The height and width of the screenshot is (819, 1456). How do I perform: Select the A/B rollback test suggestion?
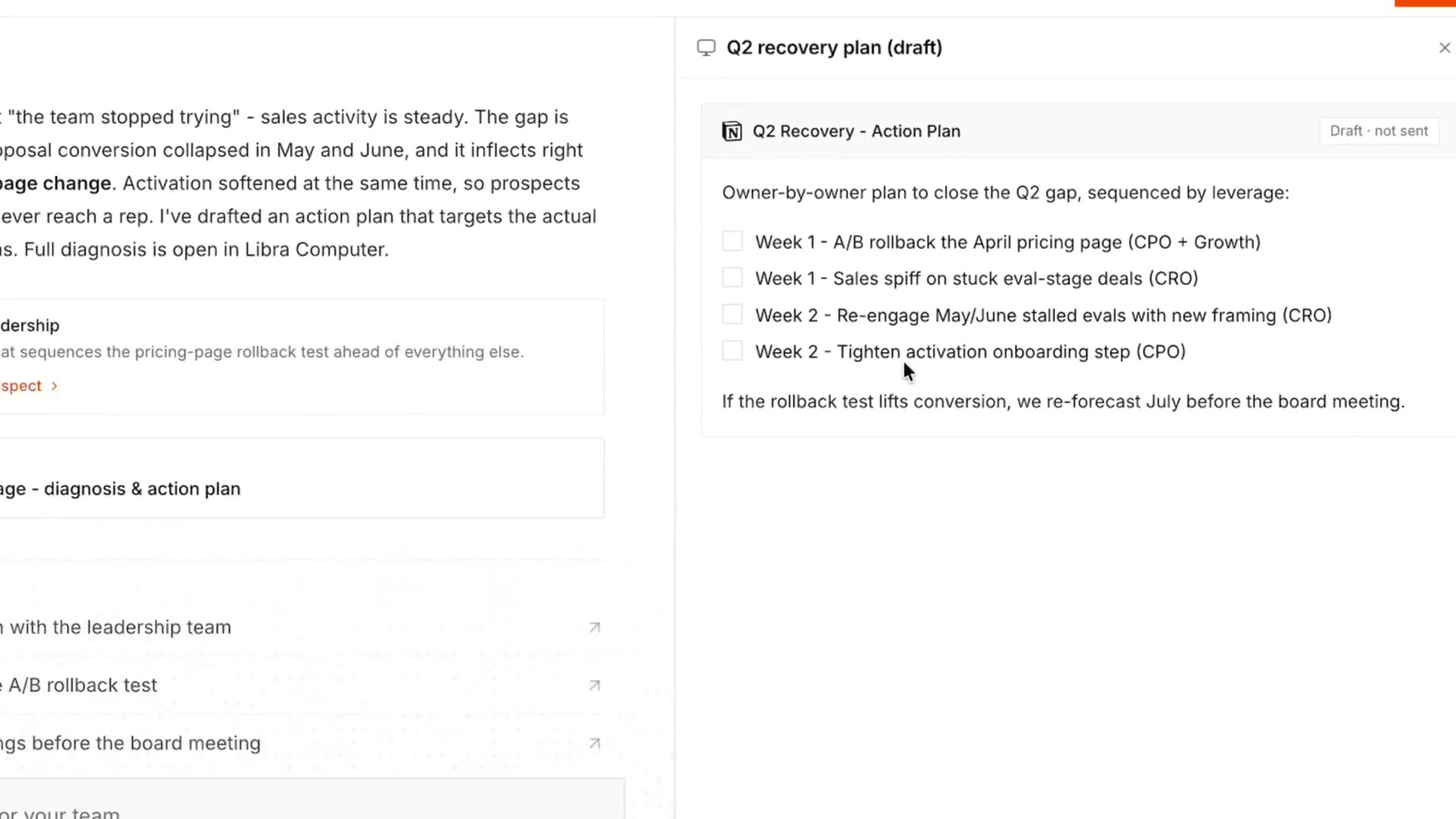click(x=303, y=686)
